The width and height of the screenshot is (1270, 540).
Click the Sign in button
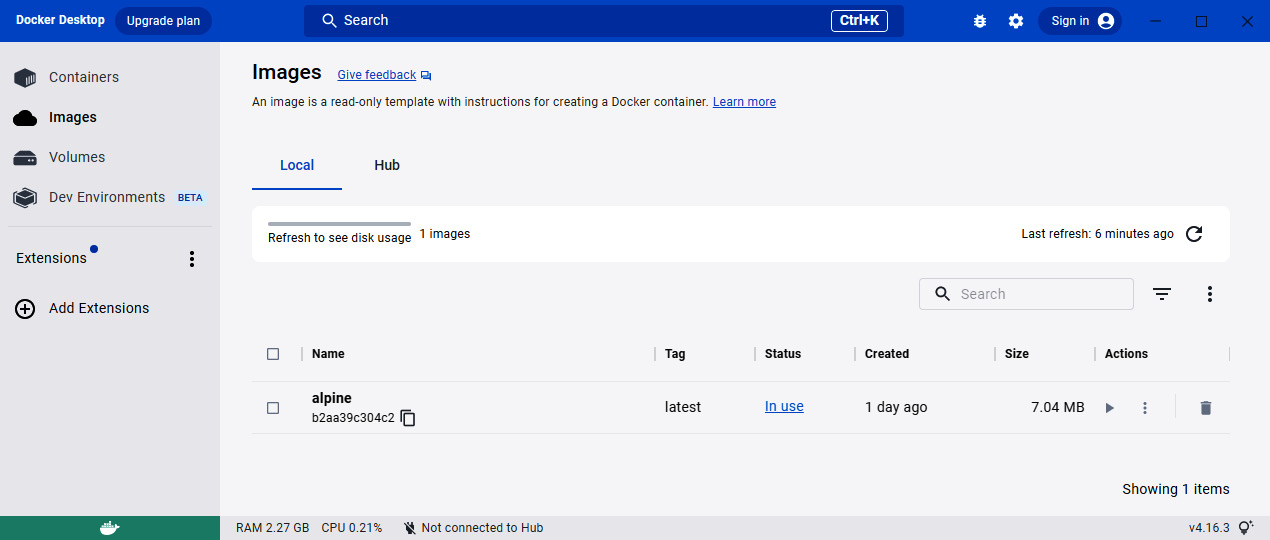tap(1080, 21)
